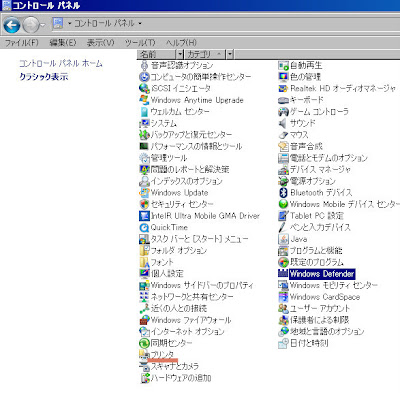This screenshot has height=393, width=400.
Task: Open the セキュリティ センター shield icon
Action: pyautogui.click(x=144, y=204)
